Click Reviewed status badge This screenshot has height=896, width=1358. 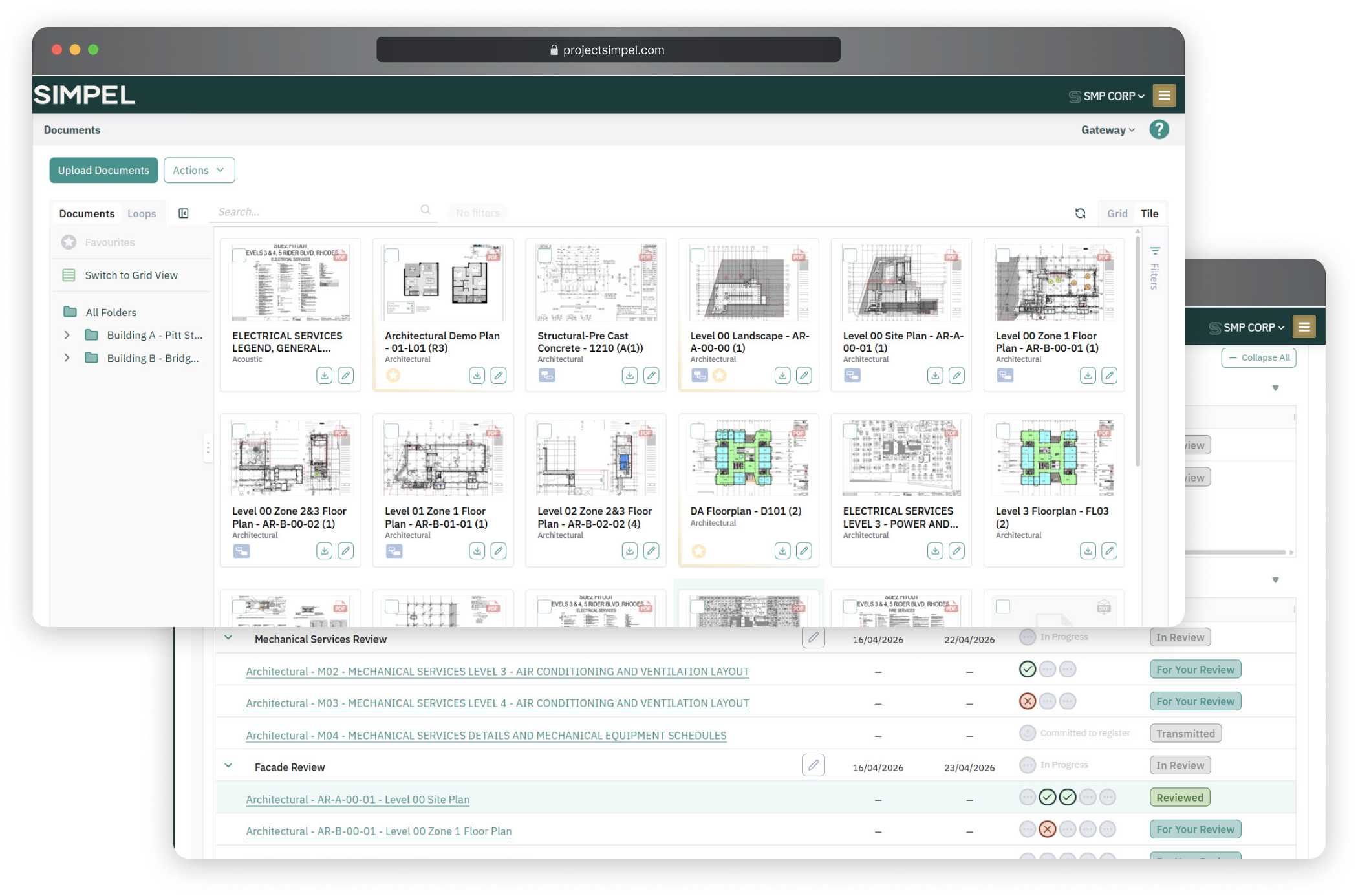pyautogui.click(x=1180, y=797)
